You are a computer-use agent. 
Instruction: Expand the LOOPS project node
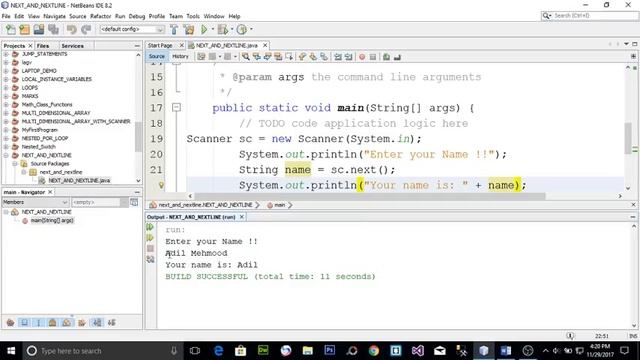tap(6, 88)
